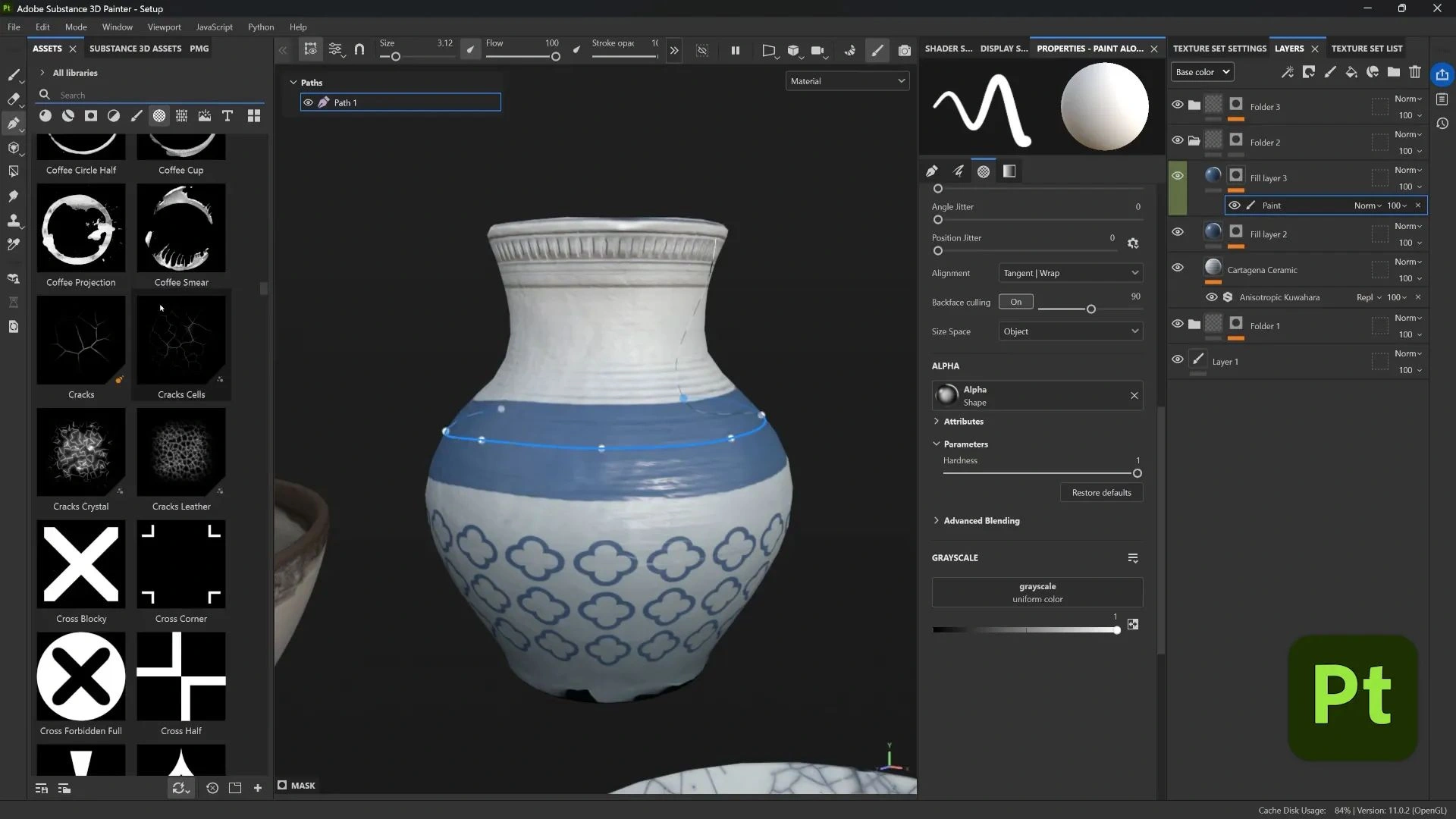Collapse the Paths tree section
The image size is (1456, 819).
(293, 83)
